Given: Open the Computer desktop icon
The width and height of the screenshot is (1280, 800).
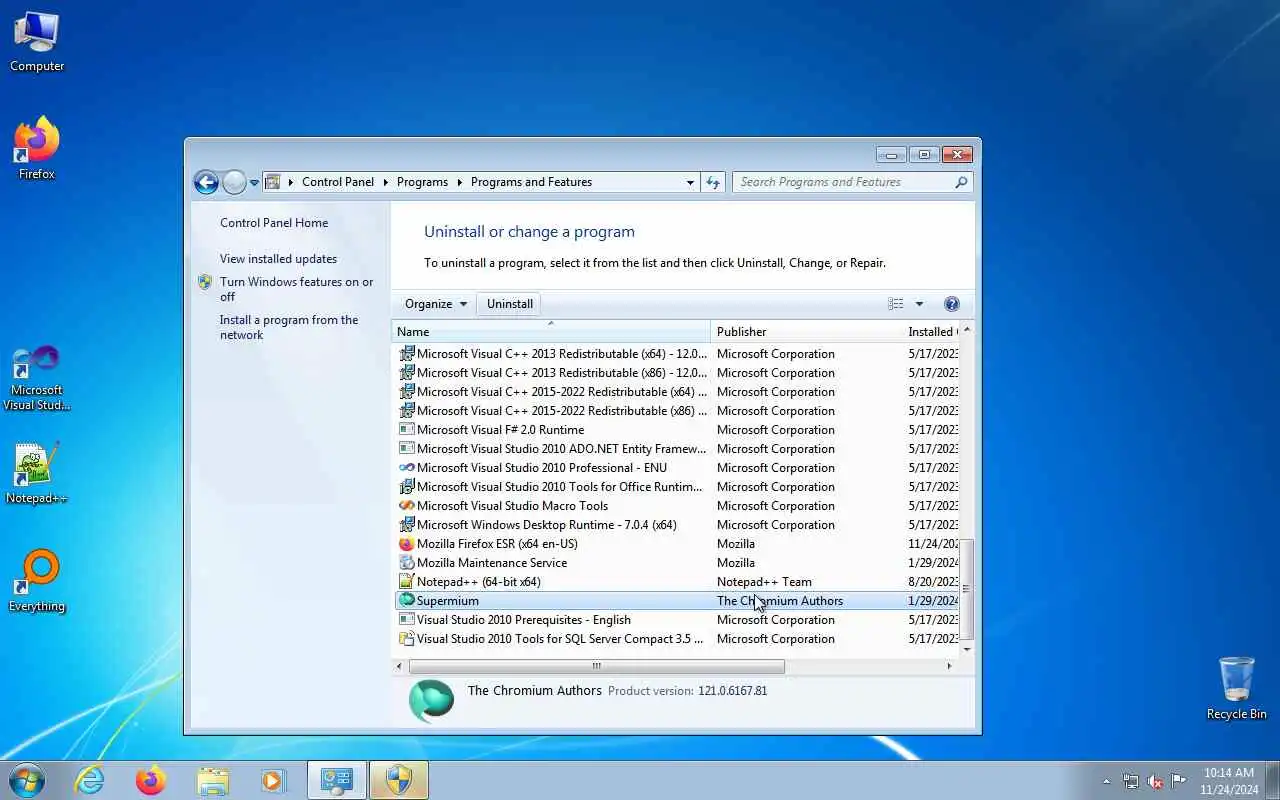Looking at the screenshot, I should point(37,42).
